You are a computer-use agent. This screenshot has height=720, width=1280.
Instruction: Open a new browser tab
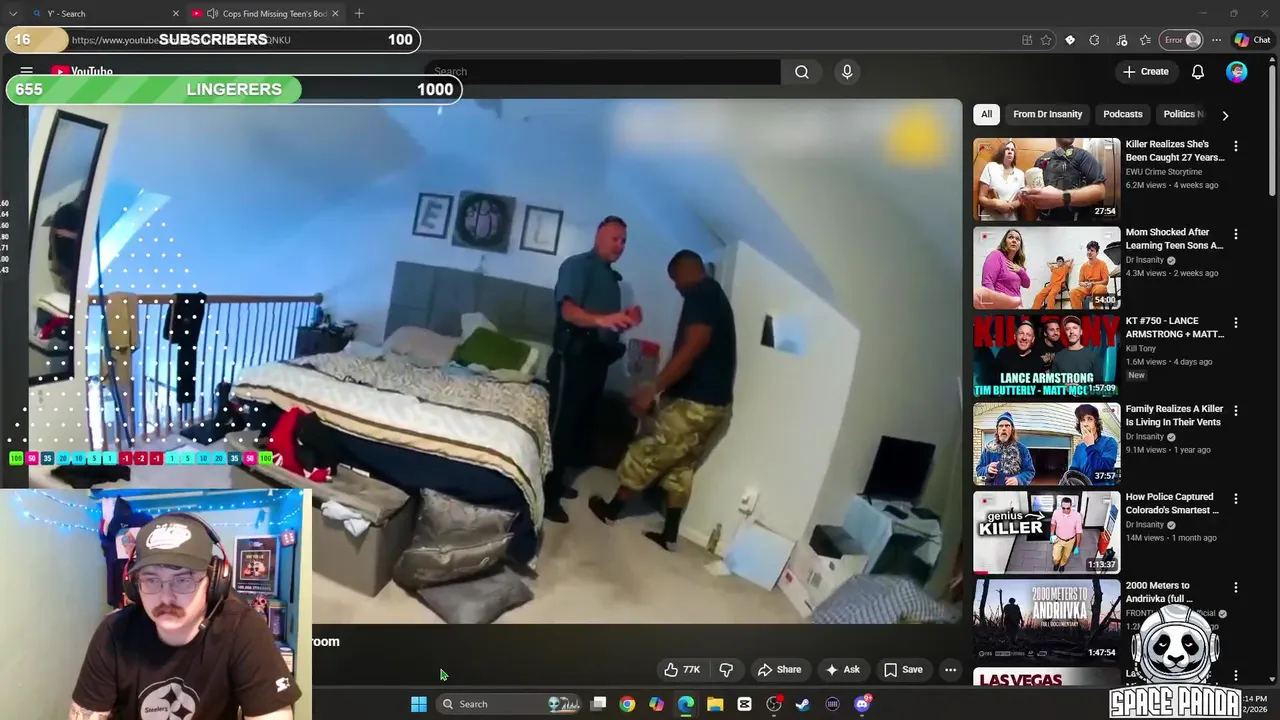coord(359,13)
